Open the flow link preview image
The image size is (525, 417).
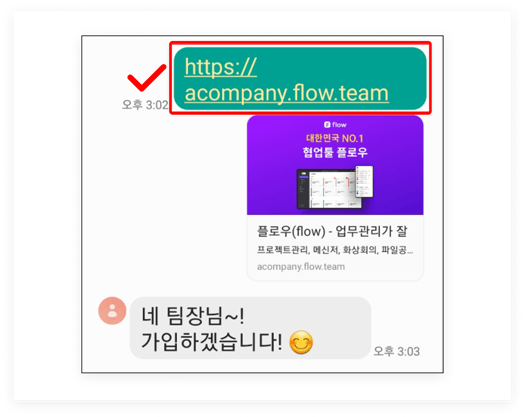[x=335, y=165]
